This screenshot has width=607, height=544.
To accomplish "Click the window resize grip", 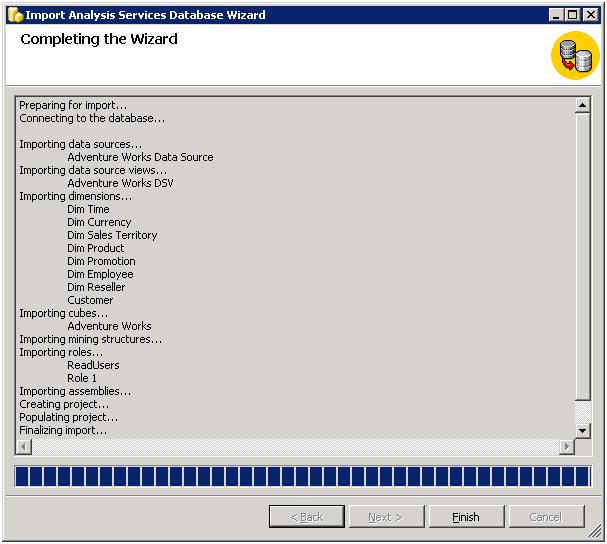I will pyautogui.click(x=595, y=532).
